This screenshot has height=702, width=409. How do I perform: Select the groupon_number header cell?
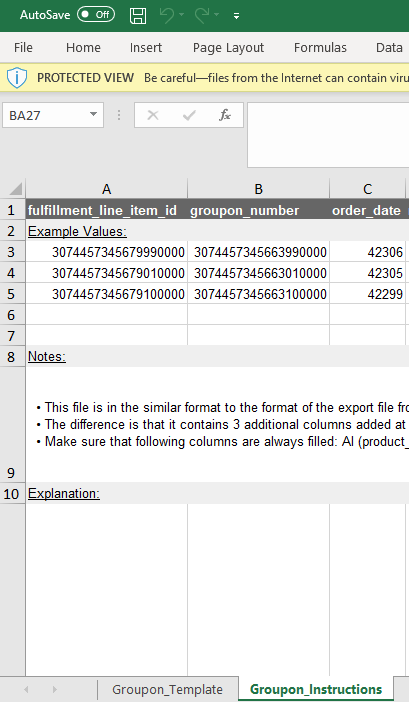click(x=258, y=210)
